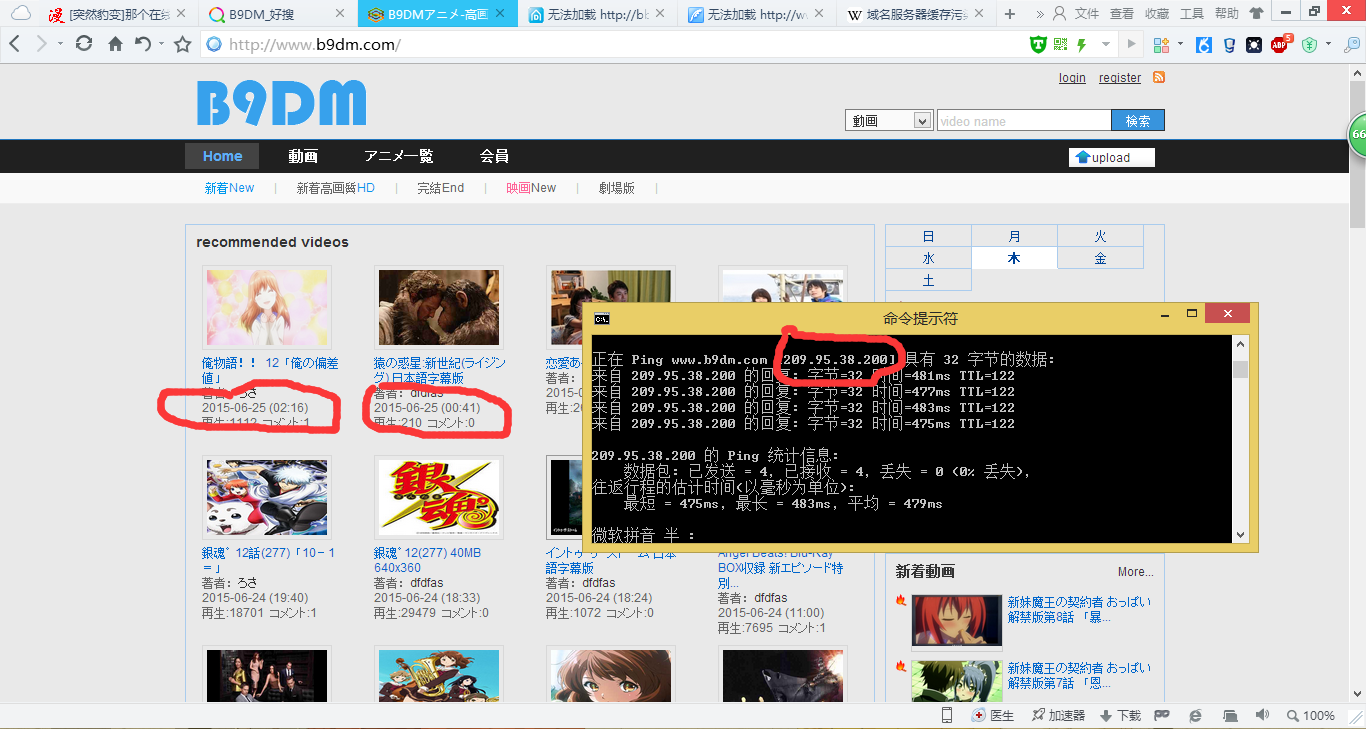Select 木 in the weekday schedule
1366x729 pixels.
click(1014, 258)
